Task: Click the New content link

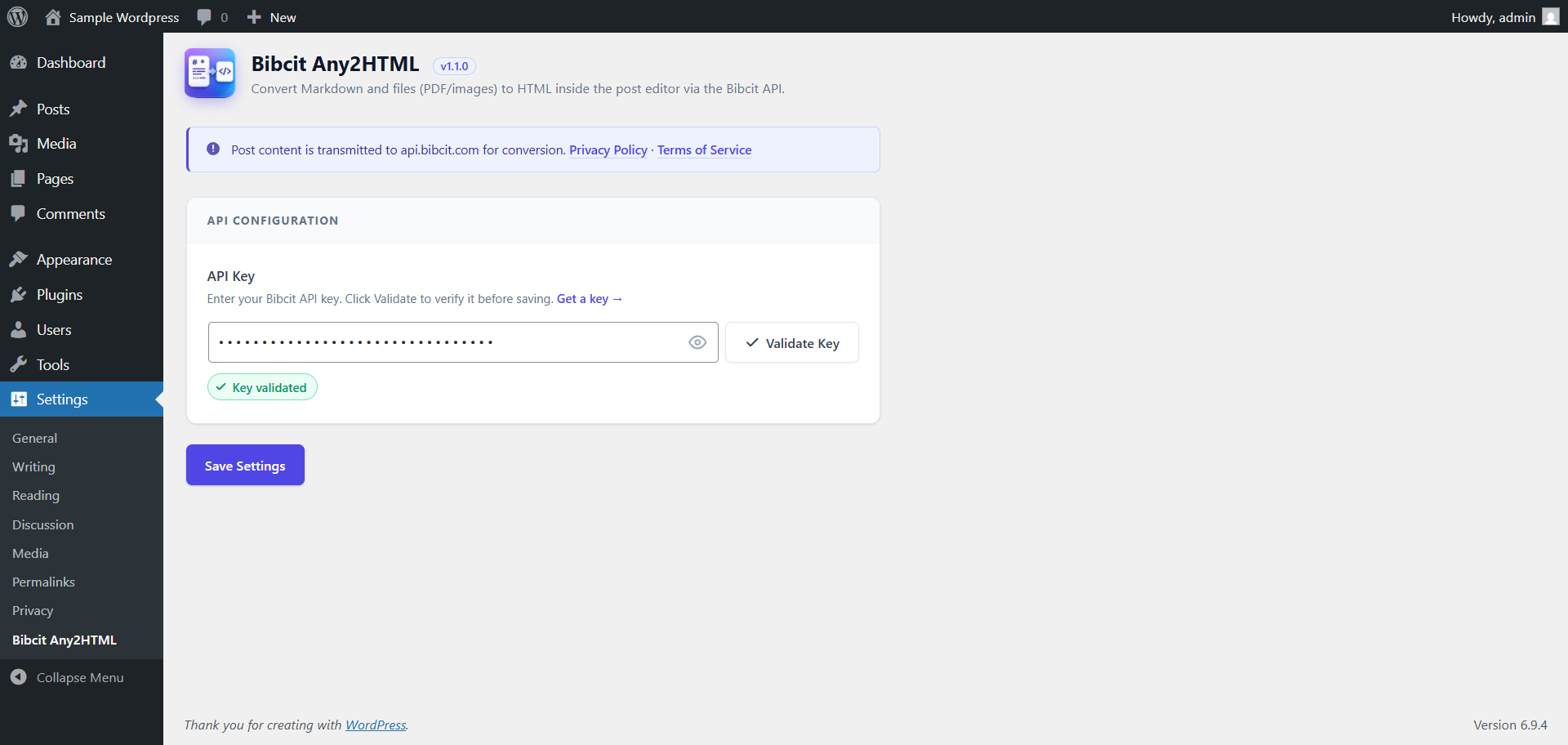Action: coord(283,17)
